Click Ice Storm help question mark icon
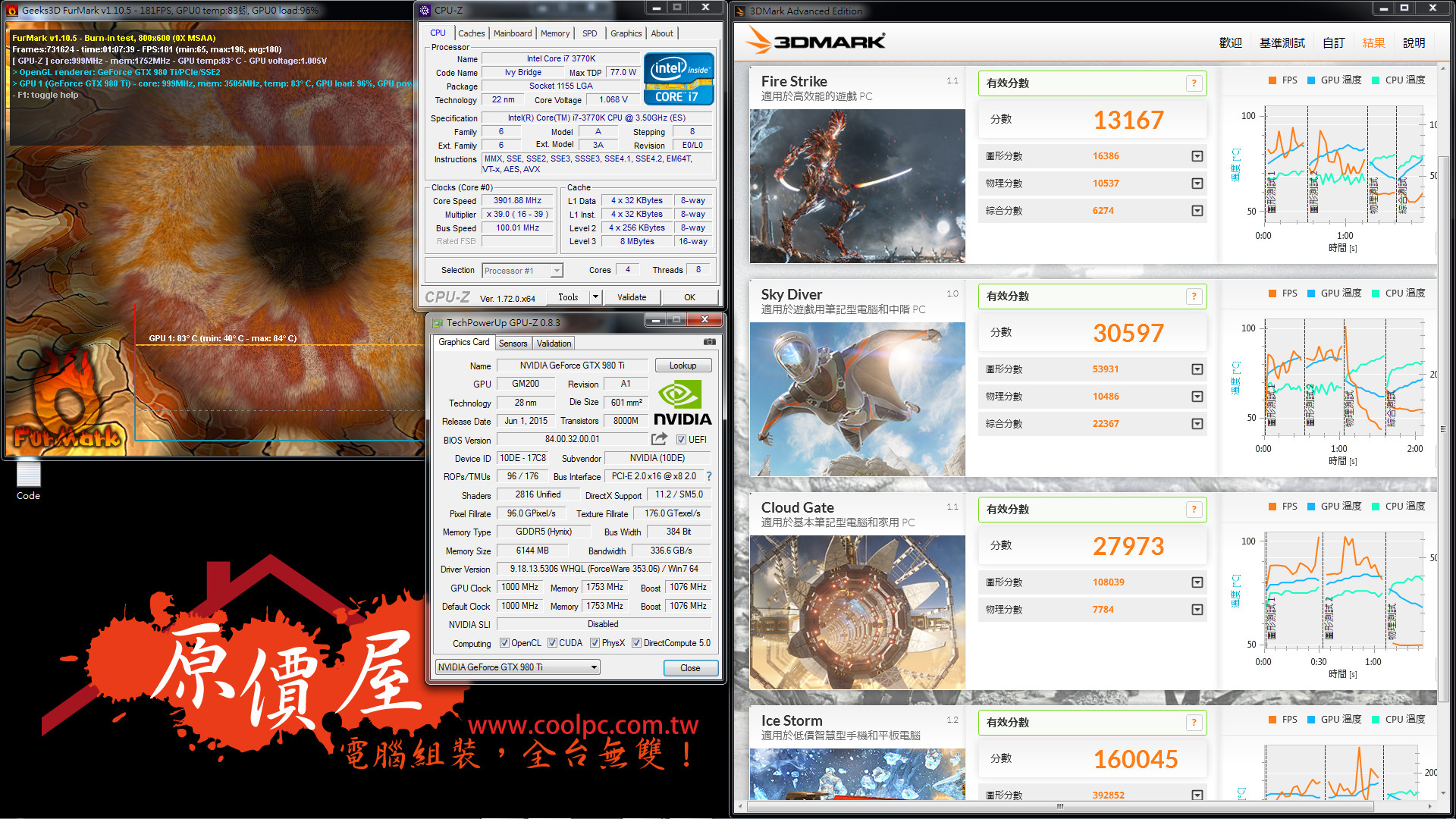The width and height of the screenshot is (1456, 819). coord(1194,723)
